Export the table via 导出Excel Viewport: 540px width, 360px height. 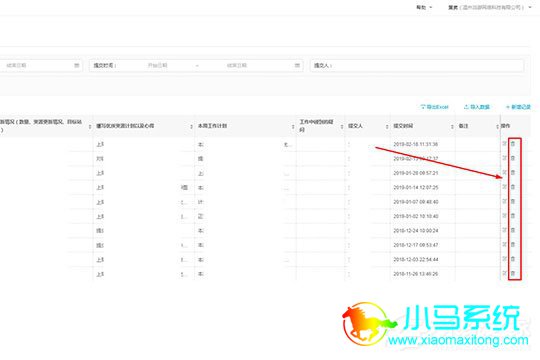click(x=435, y=107)
